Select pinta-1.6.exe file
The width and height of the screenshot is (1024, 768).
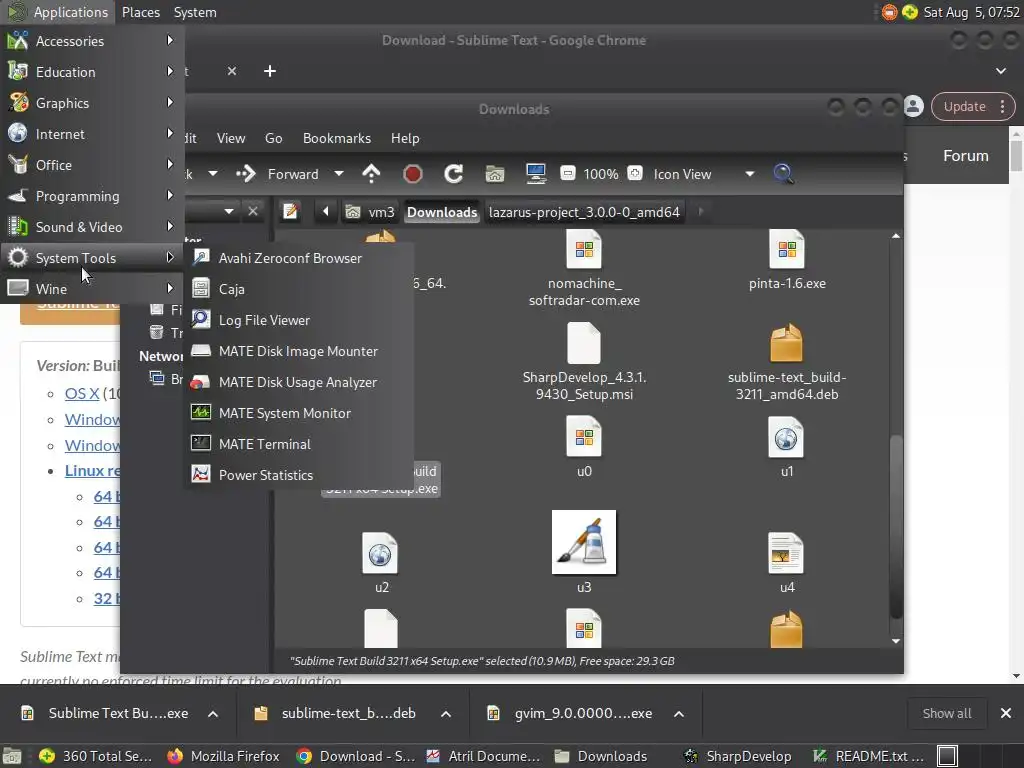click(787, 261)
